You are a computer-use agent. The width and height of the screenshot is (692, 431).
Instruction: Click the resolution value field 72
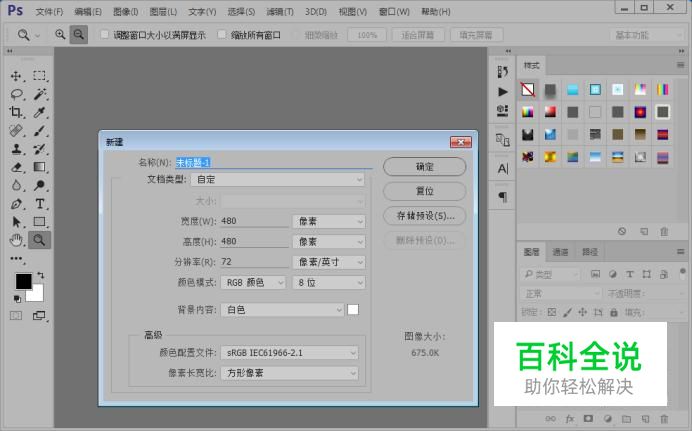255,262
